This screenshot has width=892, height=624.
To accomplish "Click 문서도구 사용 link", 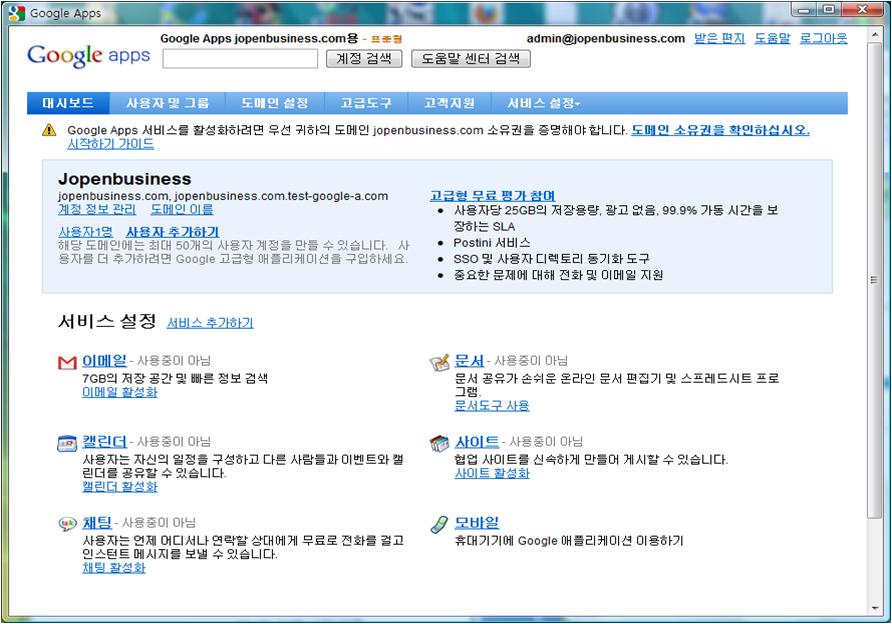I will [492, 406].
